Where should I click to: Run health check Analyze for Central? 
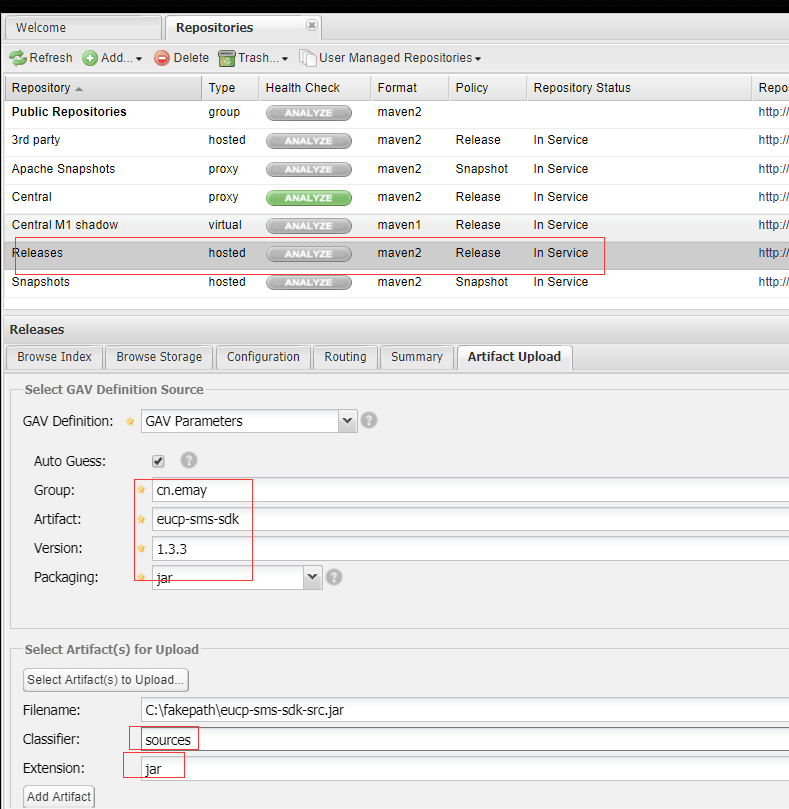(x=308, y=198)
